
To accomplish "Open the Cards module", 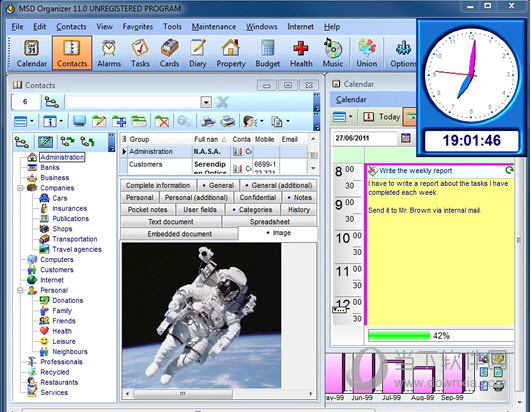I will (x=169, y=53).
